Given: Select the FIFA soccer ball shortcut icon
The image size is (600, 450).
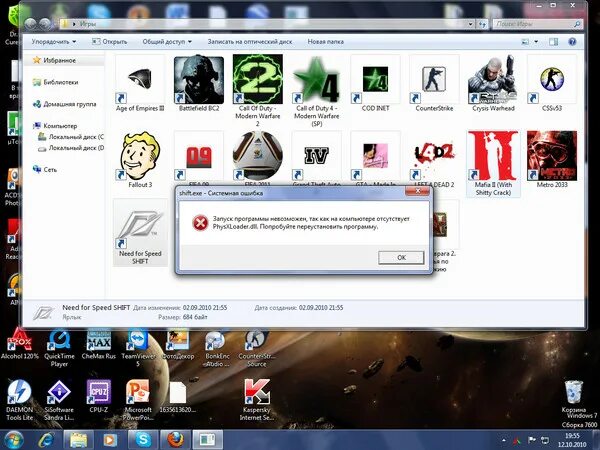Looking at the screenshot, I should tap(258, 156).
